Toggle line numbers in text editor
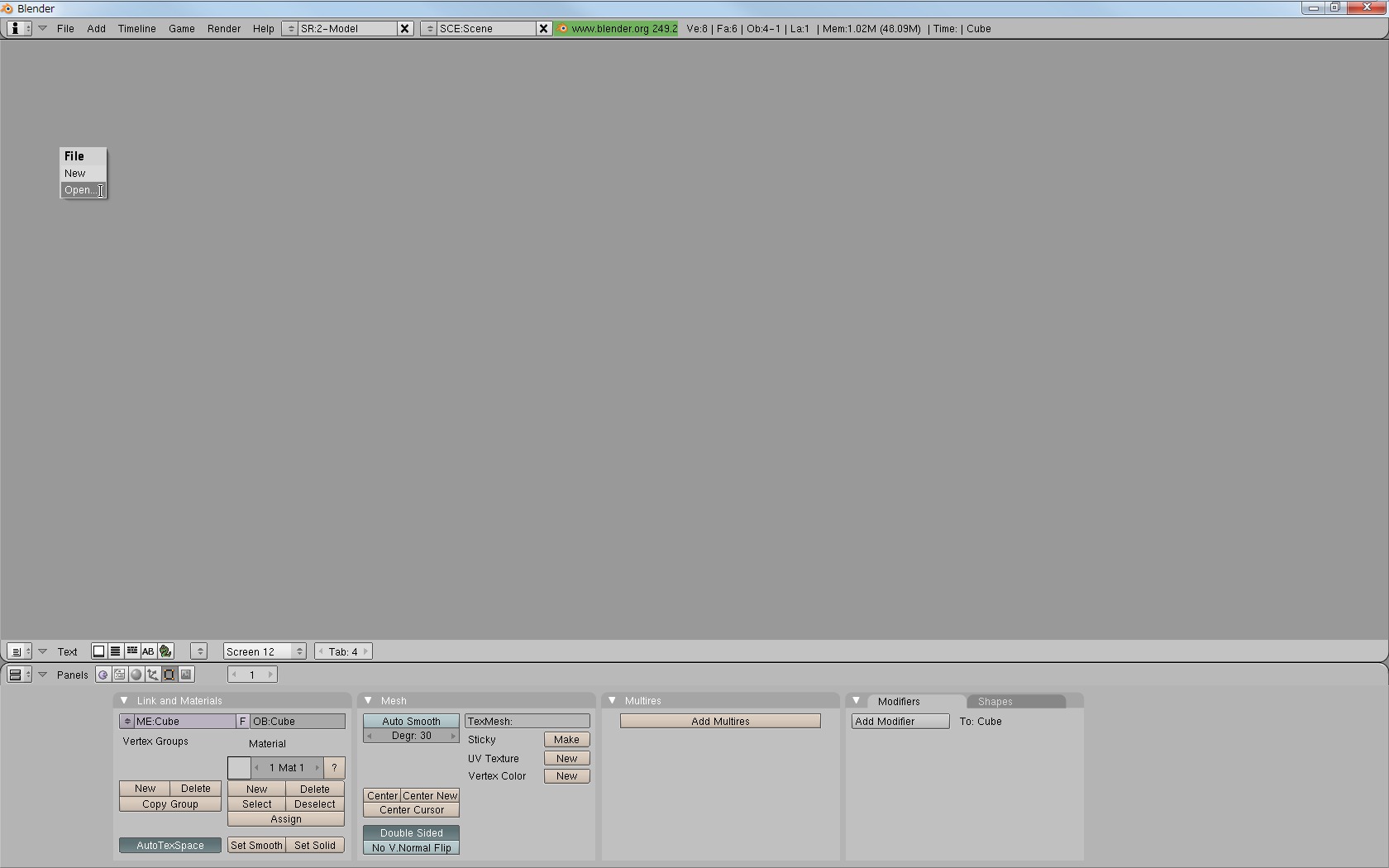 pos(115,651)
